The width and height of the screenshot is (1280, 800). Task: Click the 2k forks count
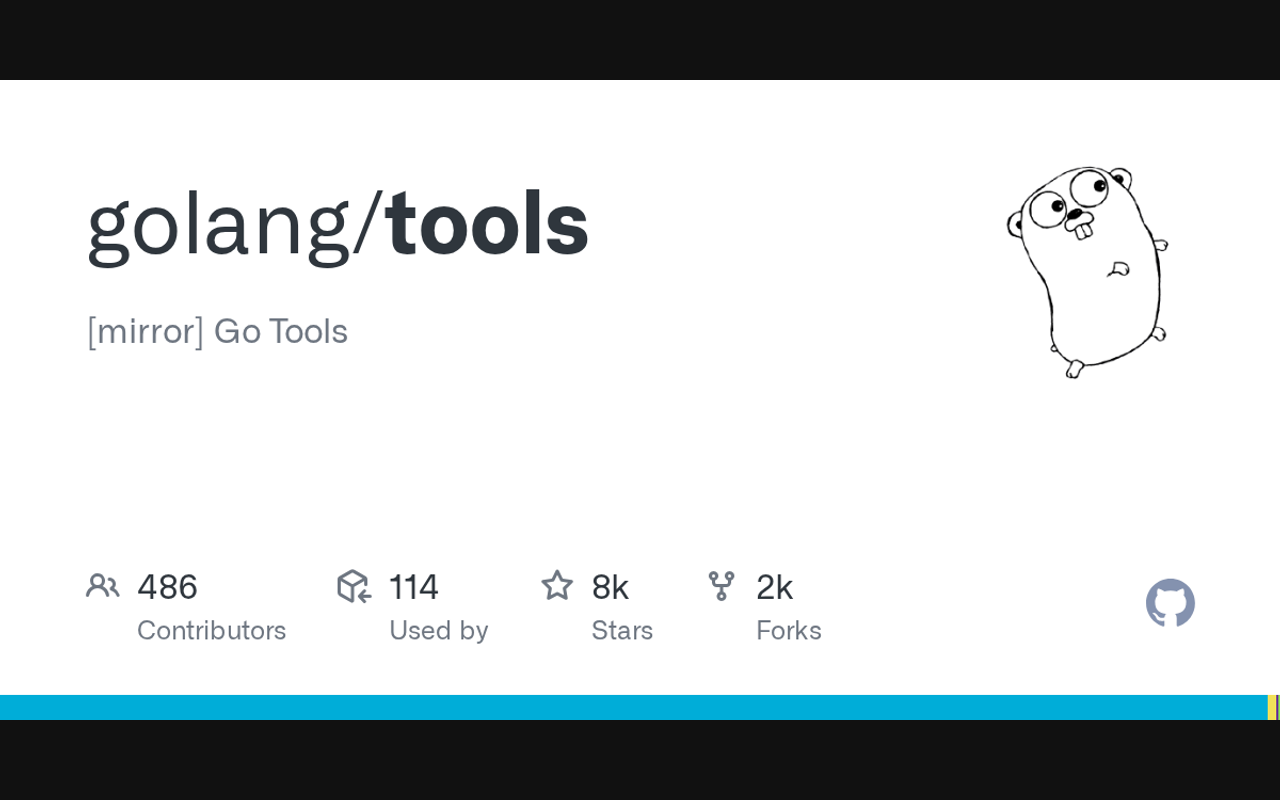[x=774, y=587]
